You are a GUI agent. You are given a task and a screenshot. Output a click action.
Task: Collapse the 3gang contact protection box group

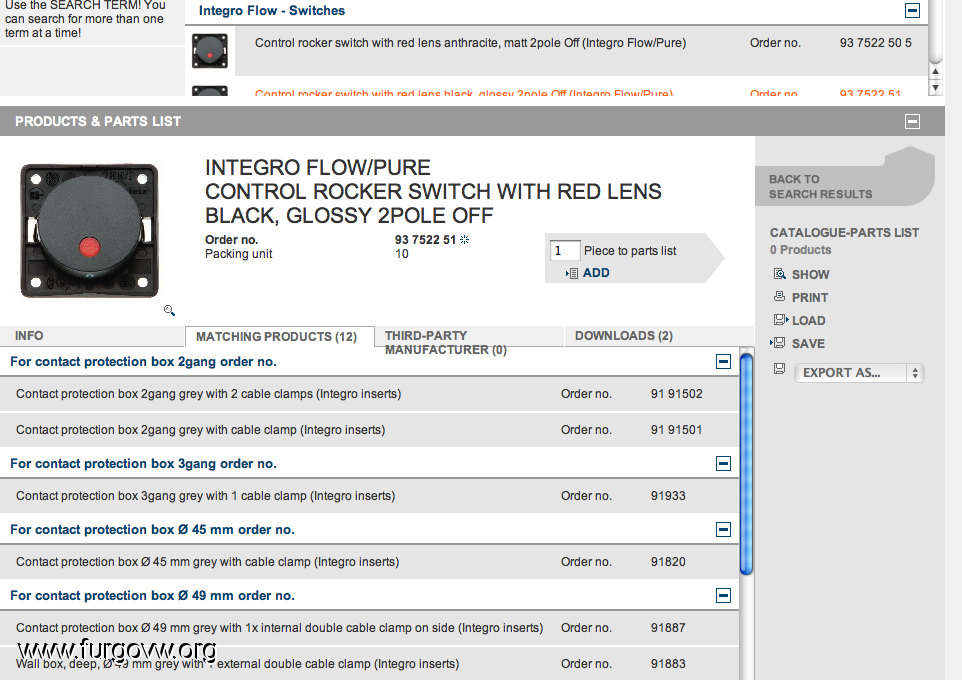coord(723,463)
